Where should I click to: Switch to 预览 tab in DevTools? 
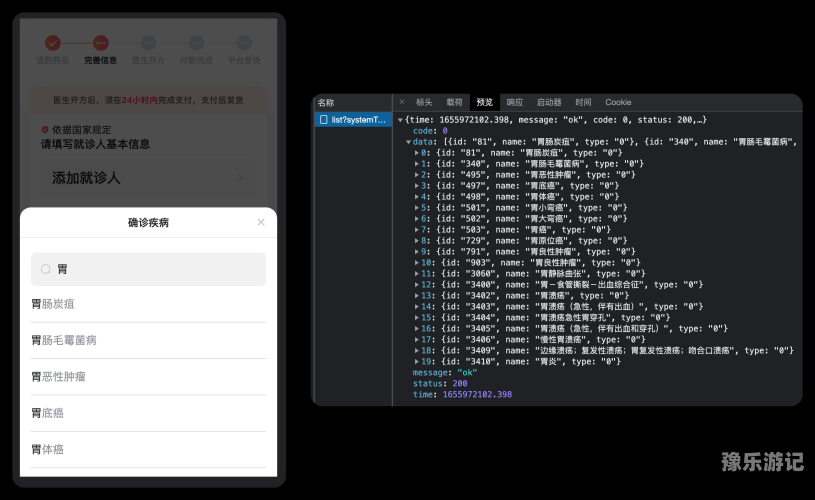[484, 102]
